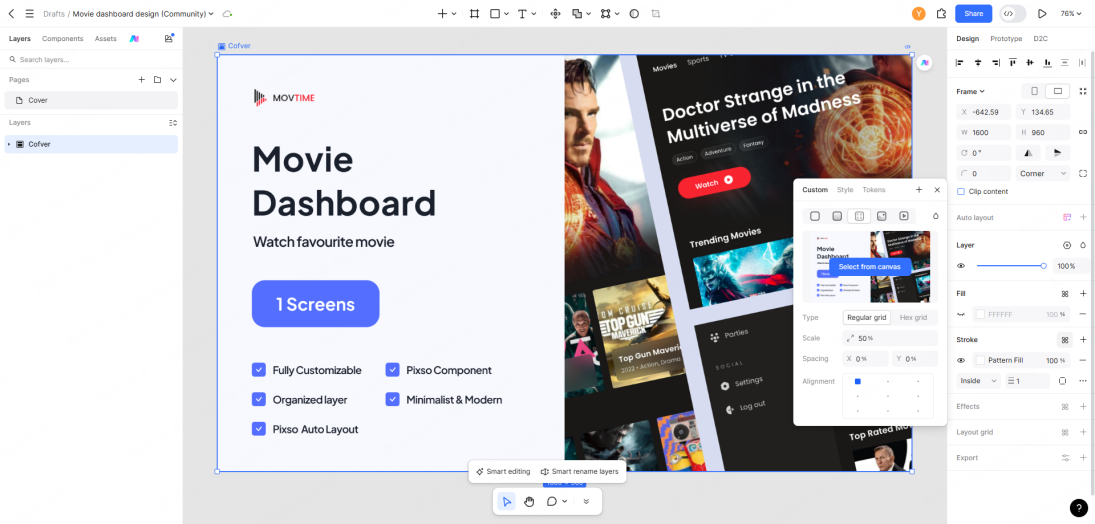Open the Export settings sliders icon
The width and height of the screenshot is (1095, 524).
click(1066, 458)
